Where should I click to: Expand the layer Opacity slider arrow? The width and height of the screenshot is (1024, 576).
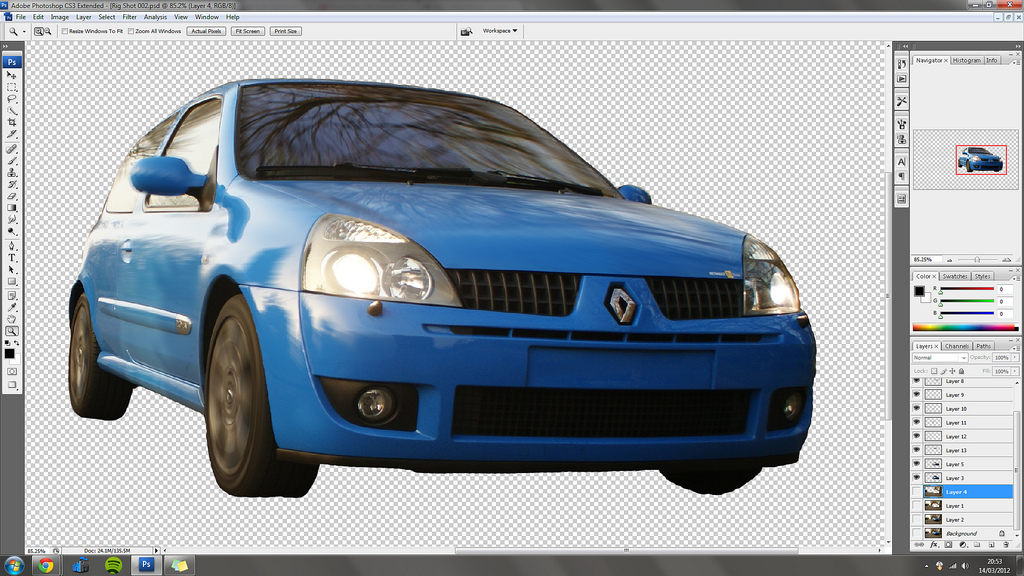pos(1014,357)
